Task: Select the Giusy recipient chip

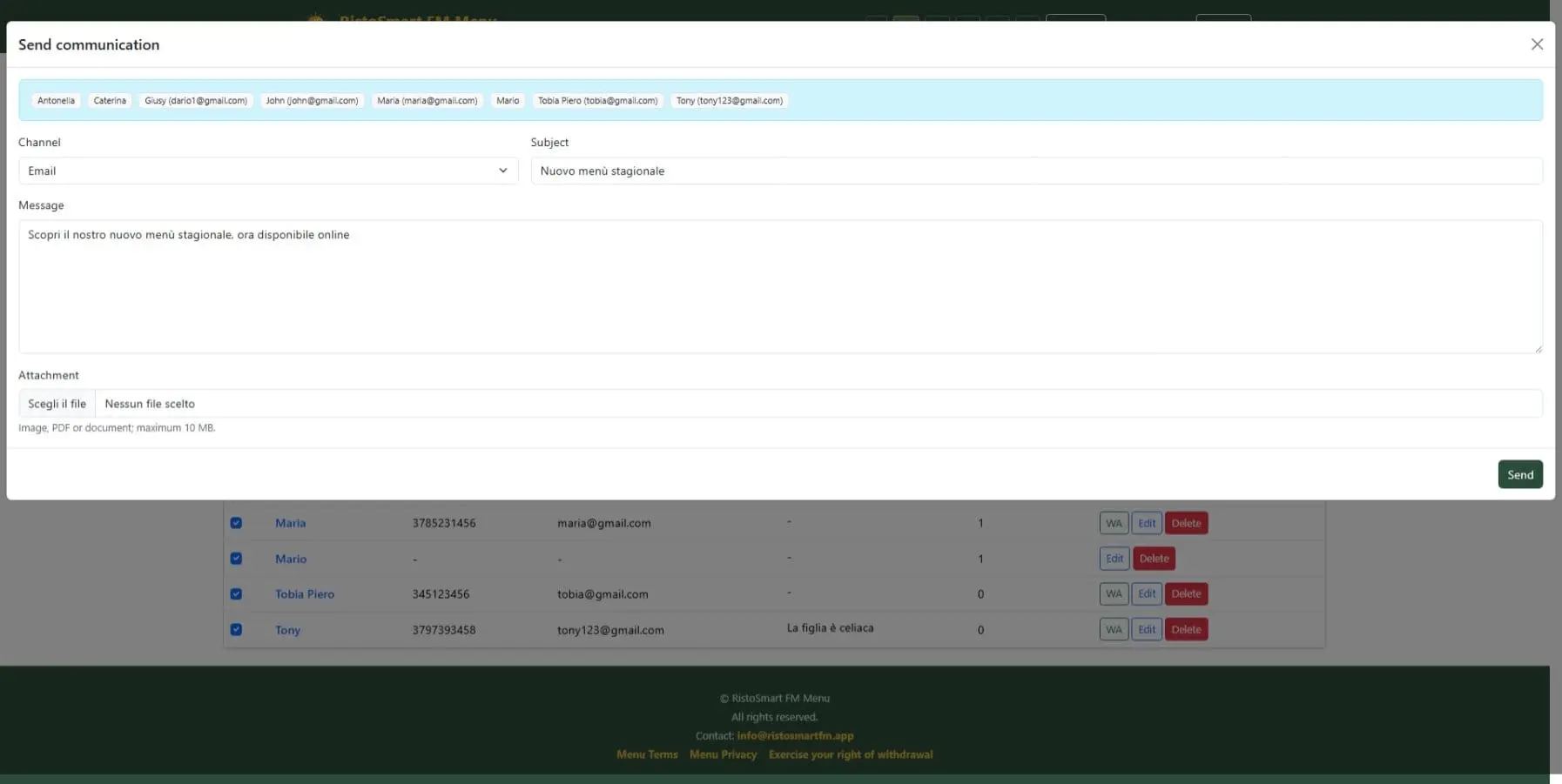Action: [x=196, y=101]
